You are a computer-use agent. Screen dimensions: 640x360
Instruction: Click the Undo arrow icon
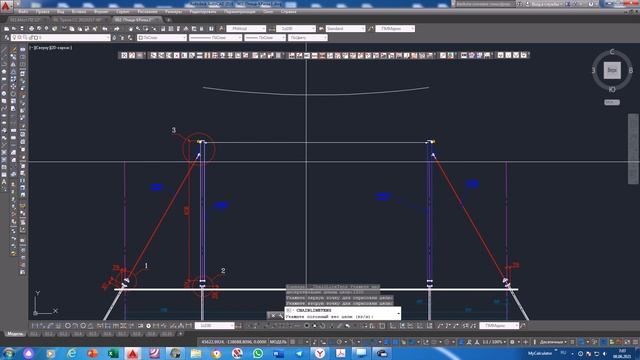coord(105,29)
